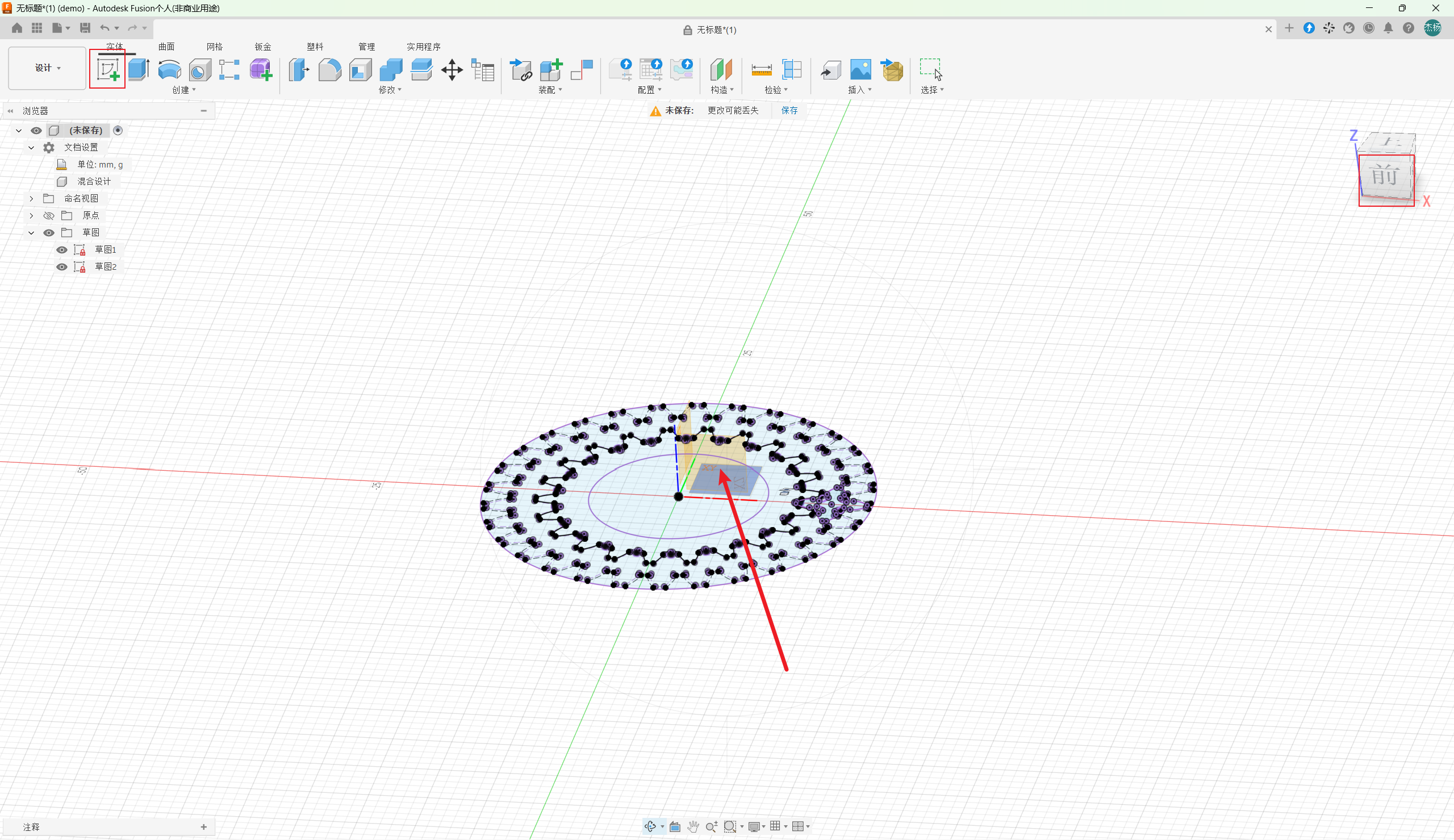Select the Joint tool in the 装配 group
1454x840 pixels.
pos(582,70)
